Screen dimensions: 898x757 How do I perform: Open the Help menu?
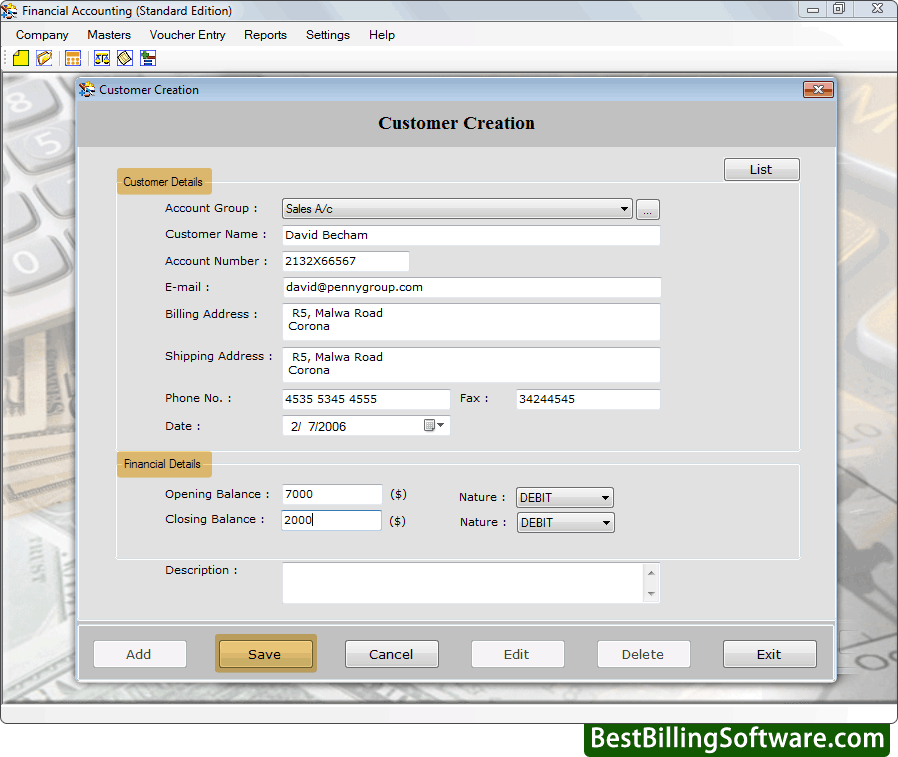tap(381, 35)
